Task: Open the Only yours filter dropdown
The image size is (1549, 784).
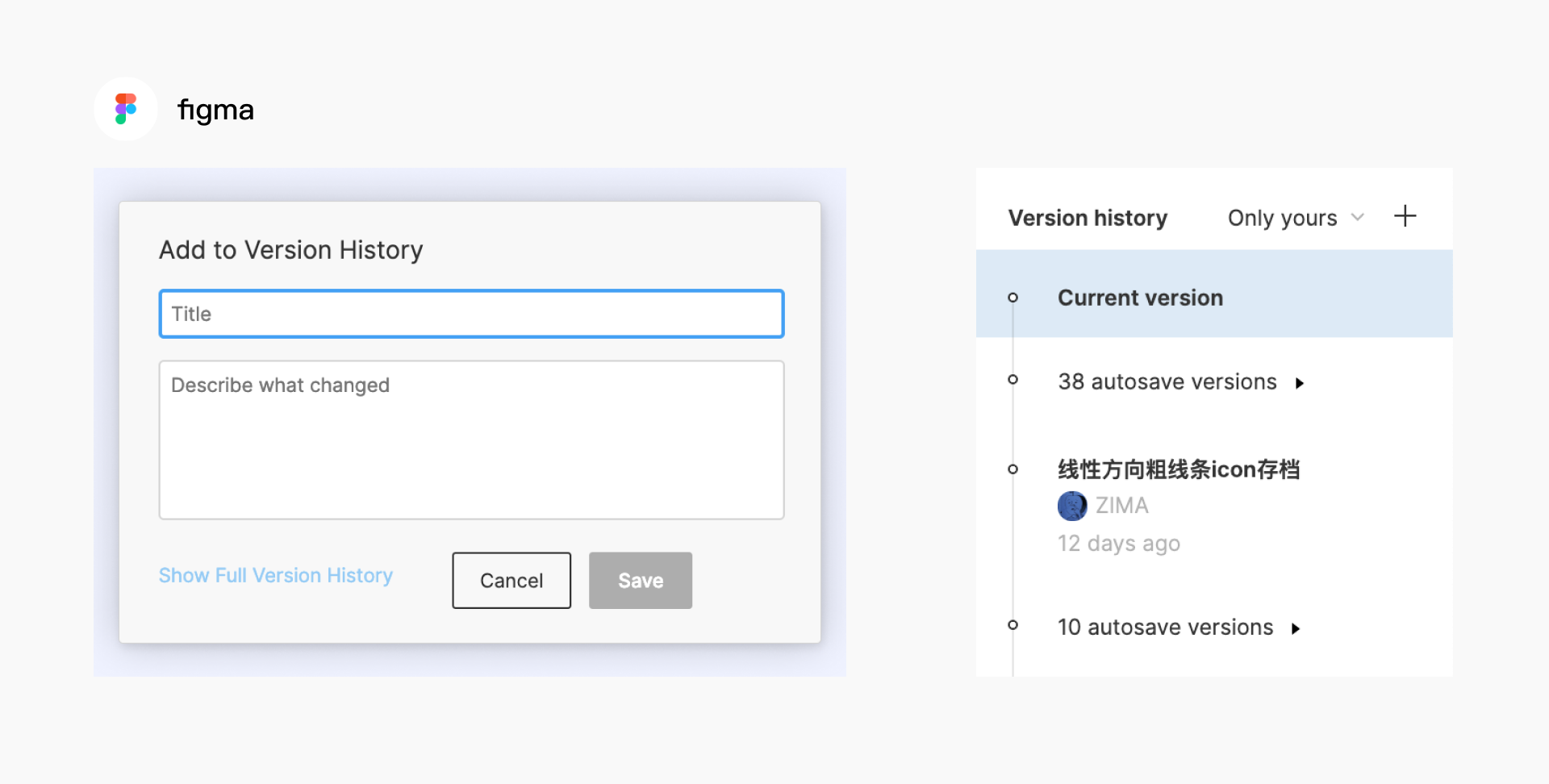Action: coord(1295,218)
